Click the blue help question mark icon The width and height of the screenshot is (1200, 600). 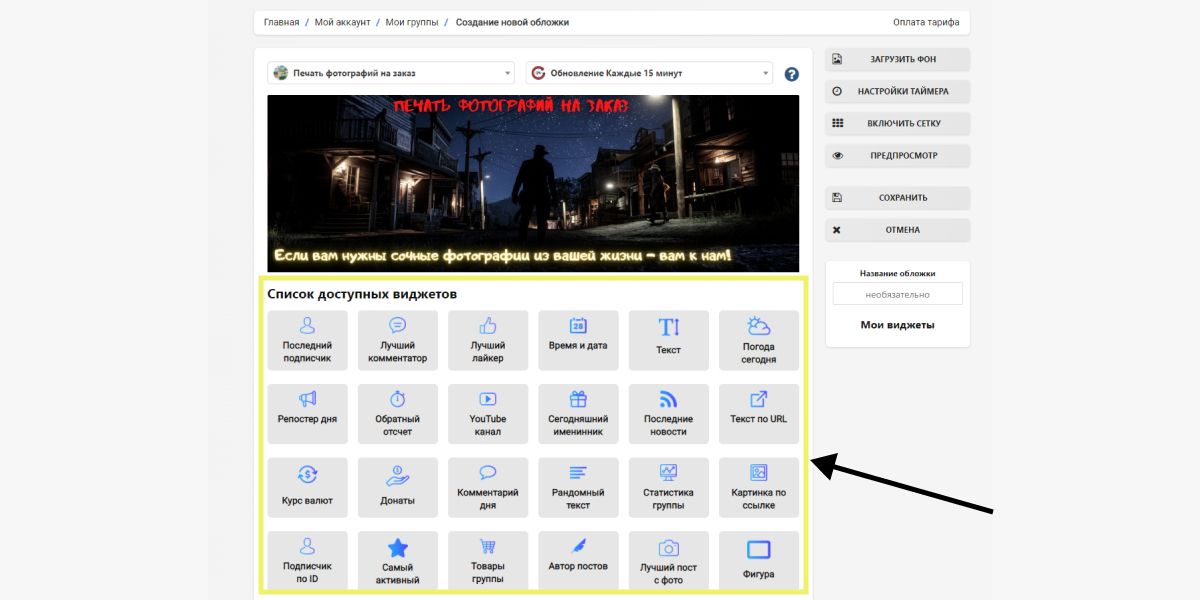click(x=792, y=74)
